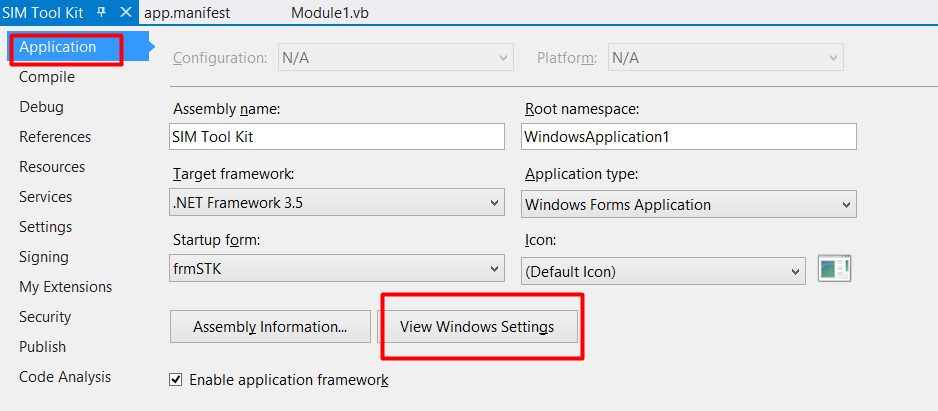Open the Compile settings page
The image size is (938, 411).
pyautogui.click(x=47, y=77)
